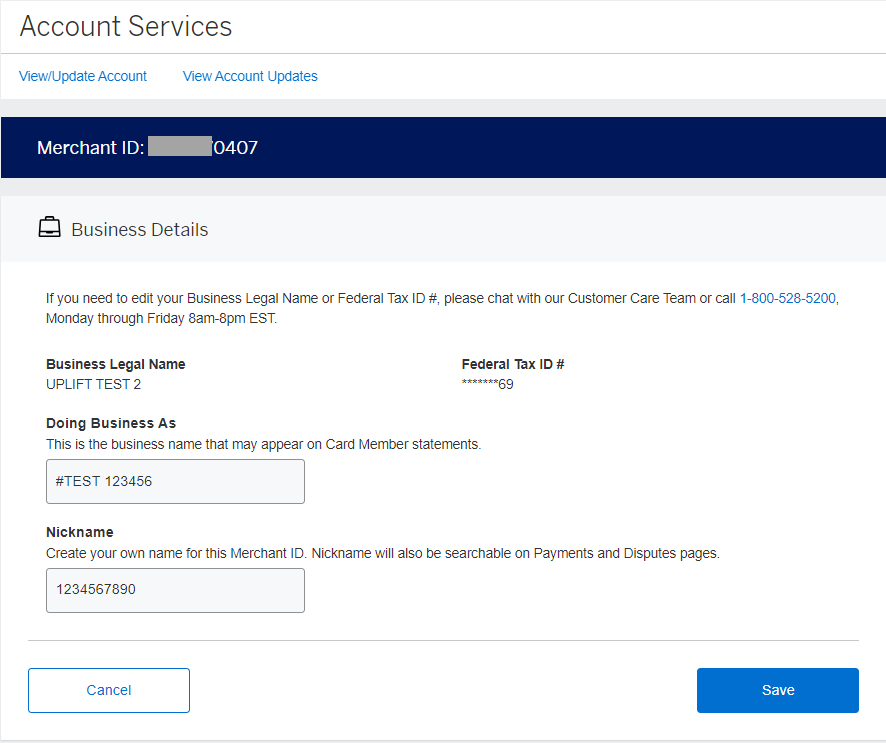Click inside the Doing Business As field
The image size is (886, 743).
coord(175,481)
